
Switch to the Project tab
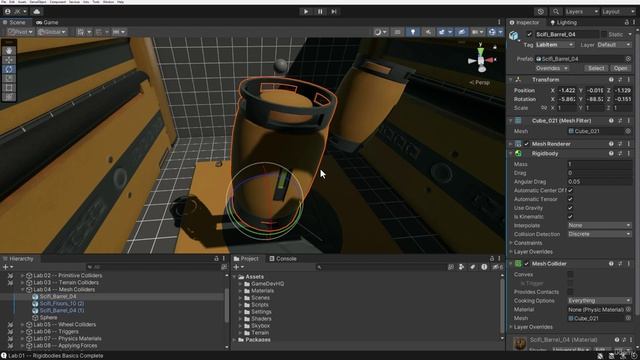pyautogui.click(x=246, y=259)
